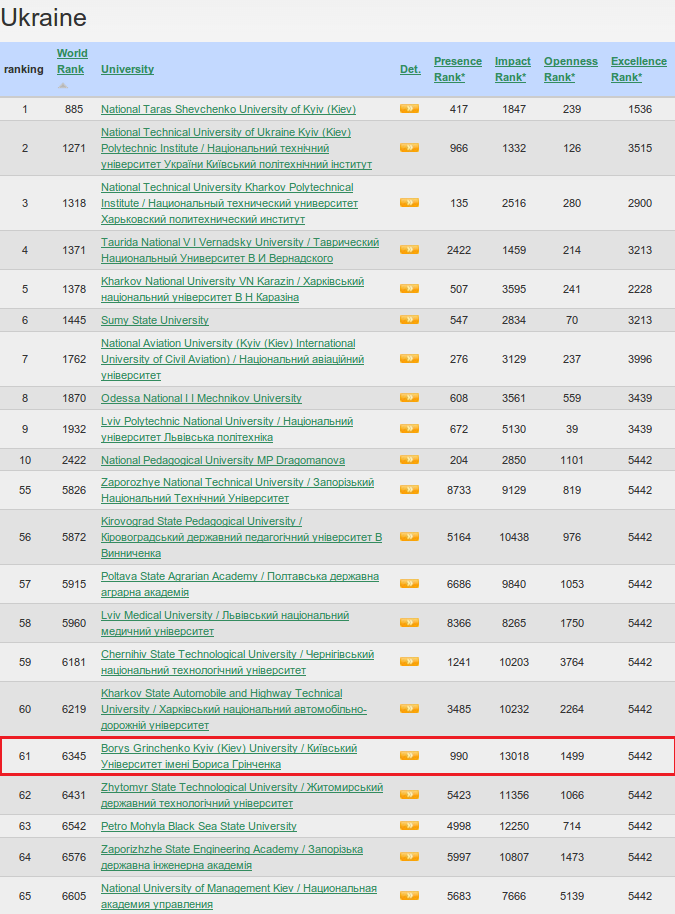Open Borys Grinchenko Kyiv University link
675x914 pixels.
(x=229, y=756)
